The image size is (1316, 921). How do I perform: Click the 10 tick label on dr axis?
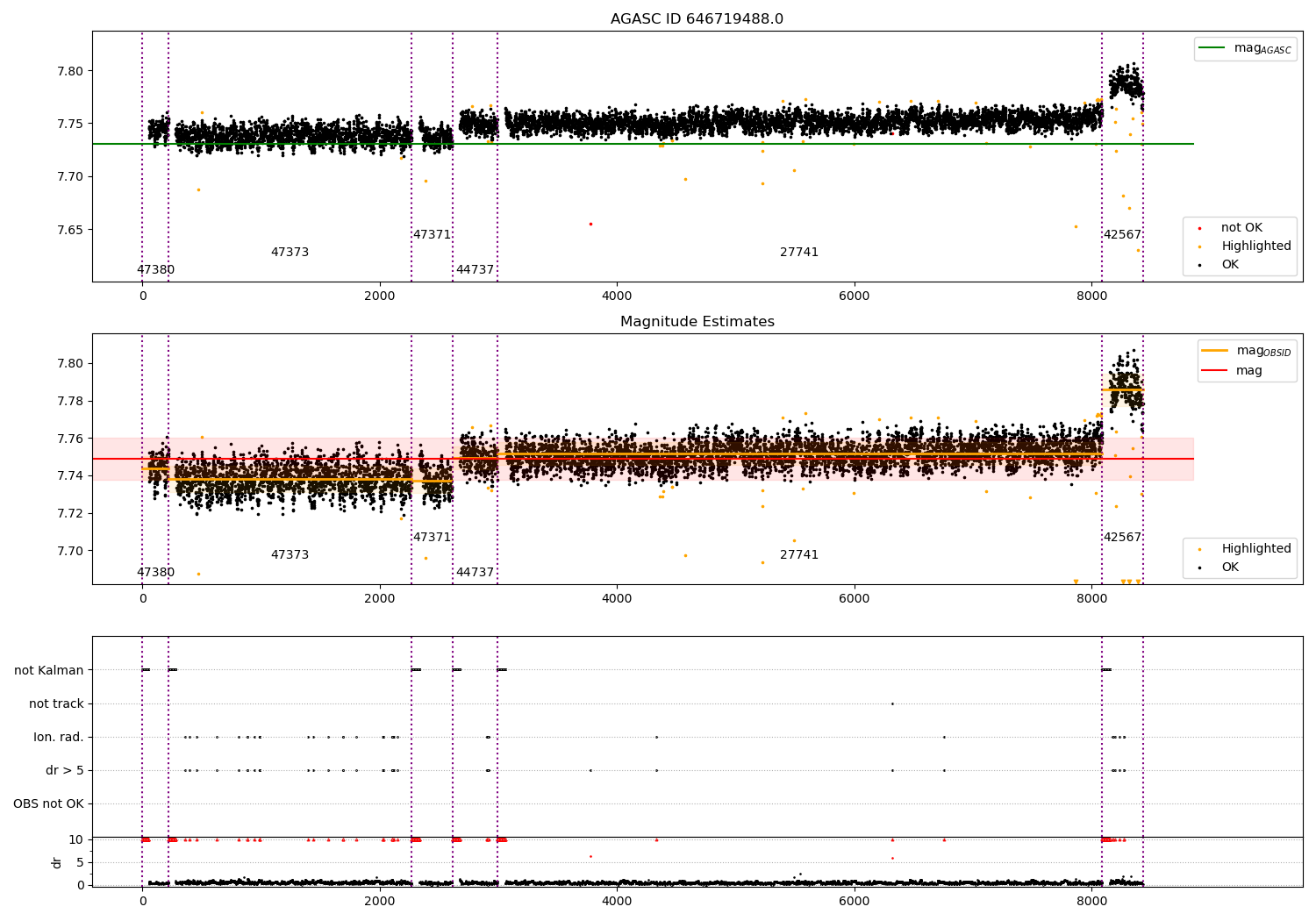76,839
